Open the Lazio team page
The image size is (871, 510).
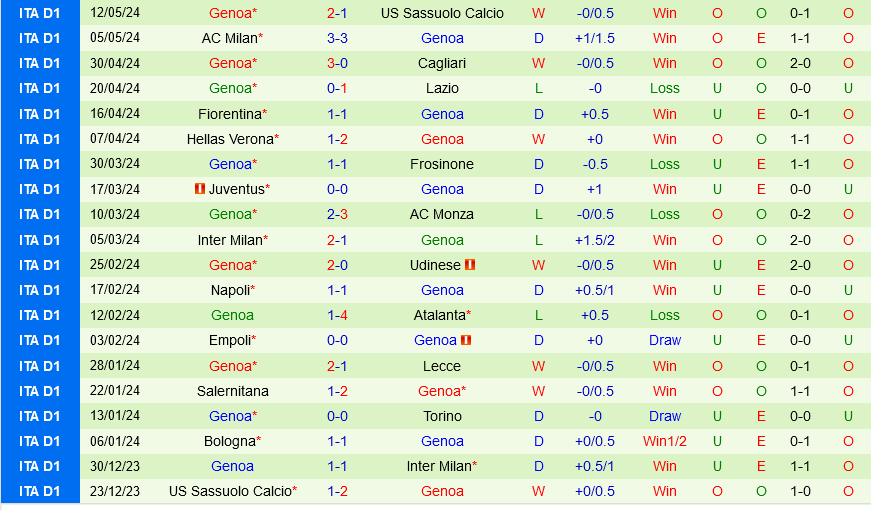click(442, 88)
